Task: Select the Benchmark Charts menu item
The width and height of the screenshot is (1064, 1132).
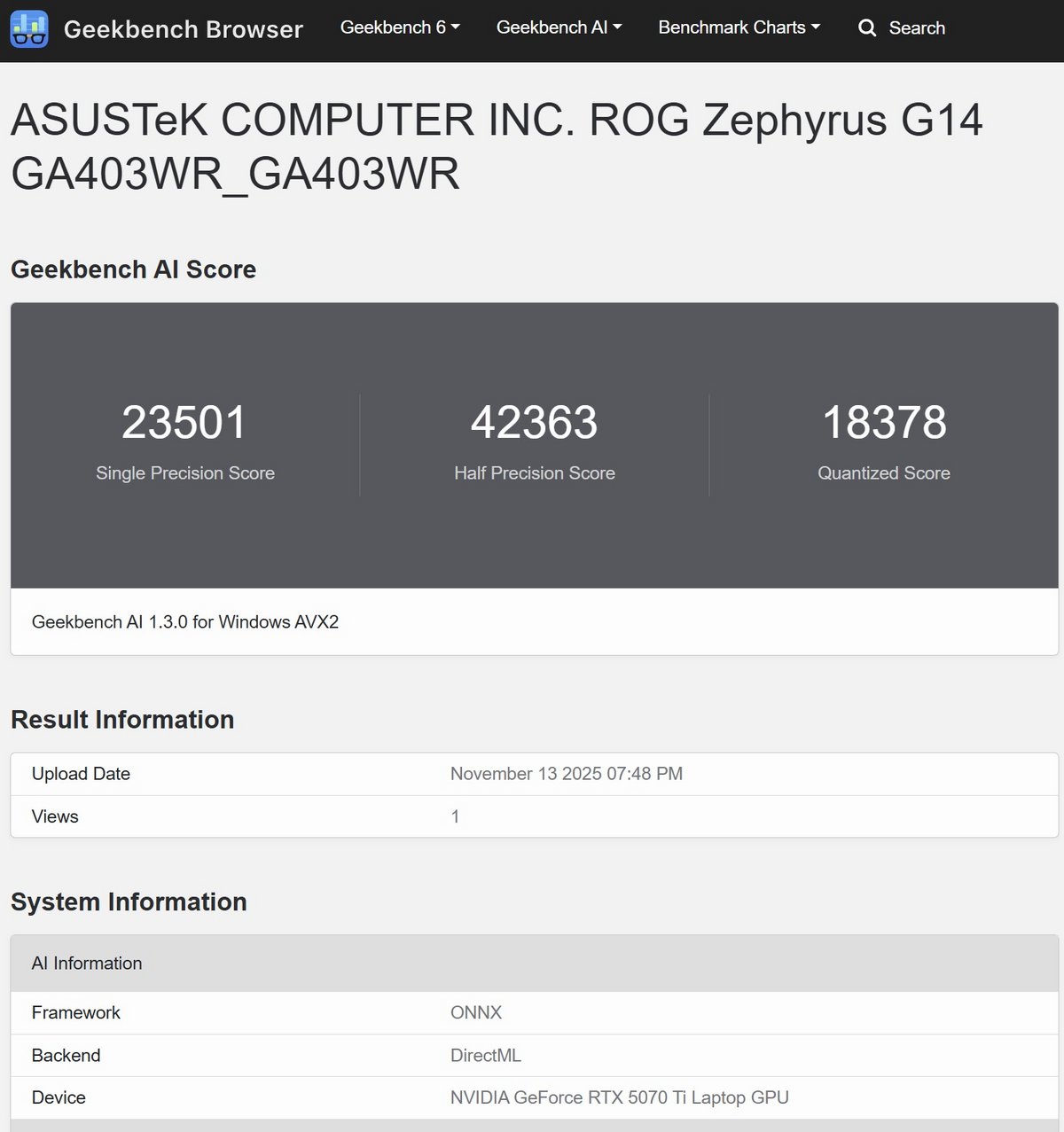Action: pos(739,27)
